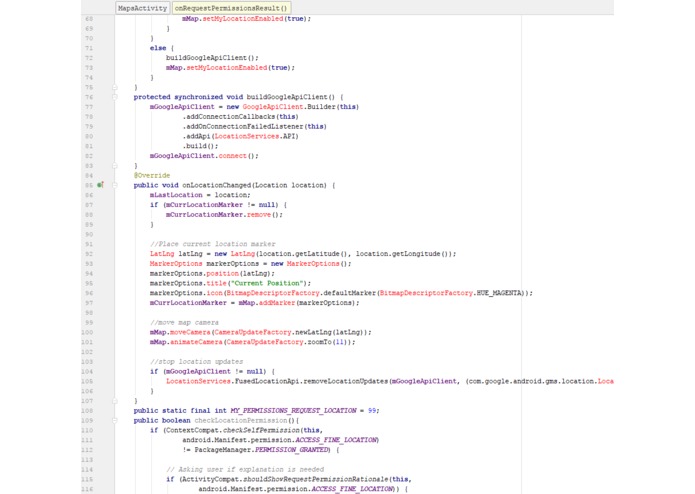Click 'onLocationChanged(Location location)' method name
Viewport: 695px width, 494px height.
click(254, 185)
